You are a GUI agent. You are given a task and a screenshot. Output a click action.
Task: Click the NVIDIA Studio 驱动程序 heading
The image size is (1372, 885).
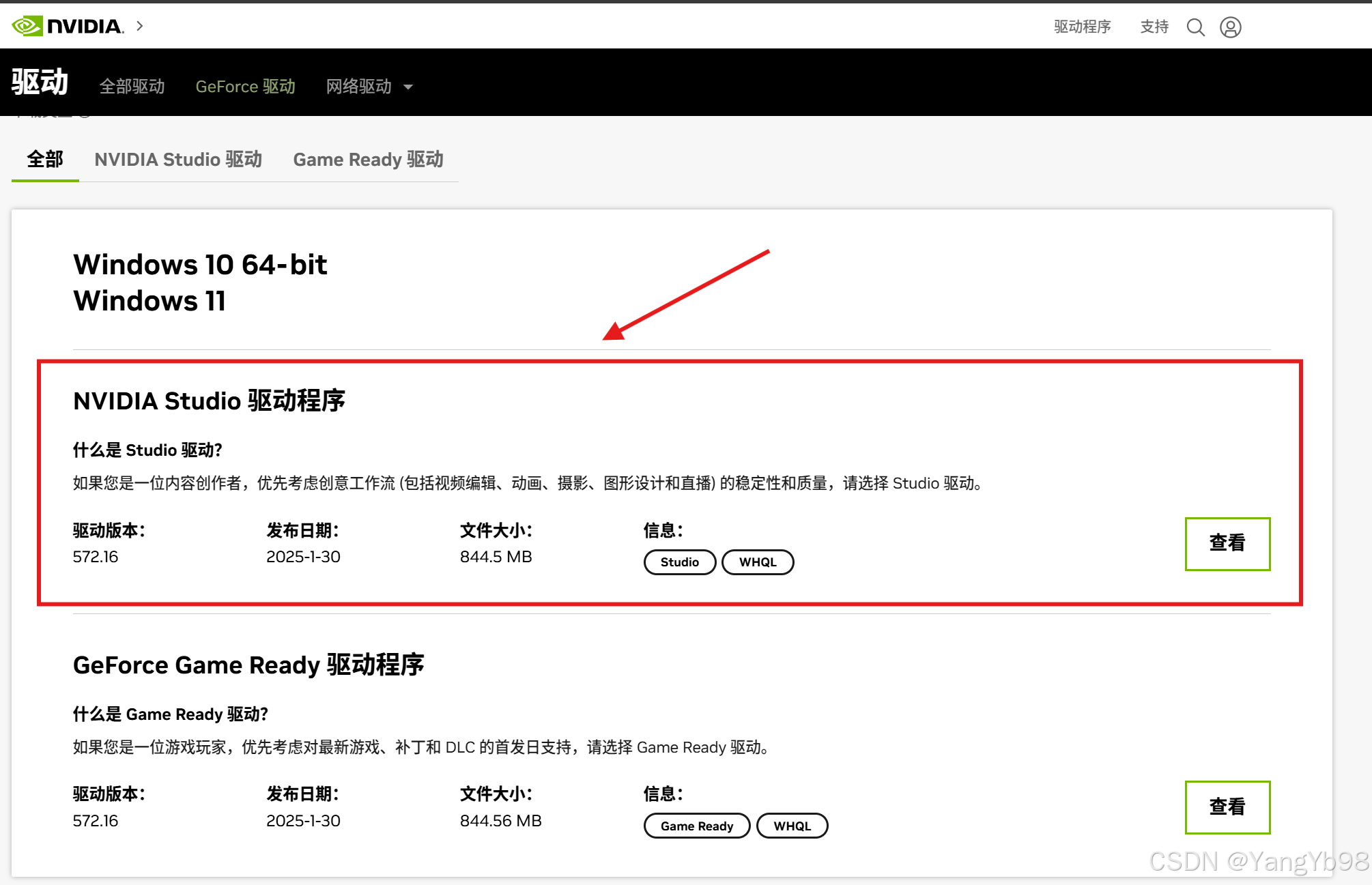210,401
